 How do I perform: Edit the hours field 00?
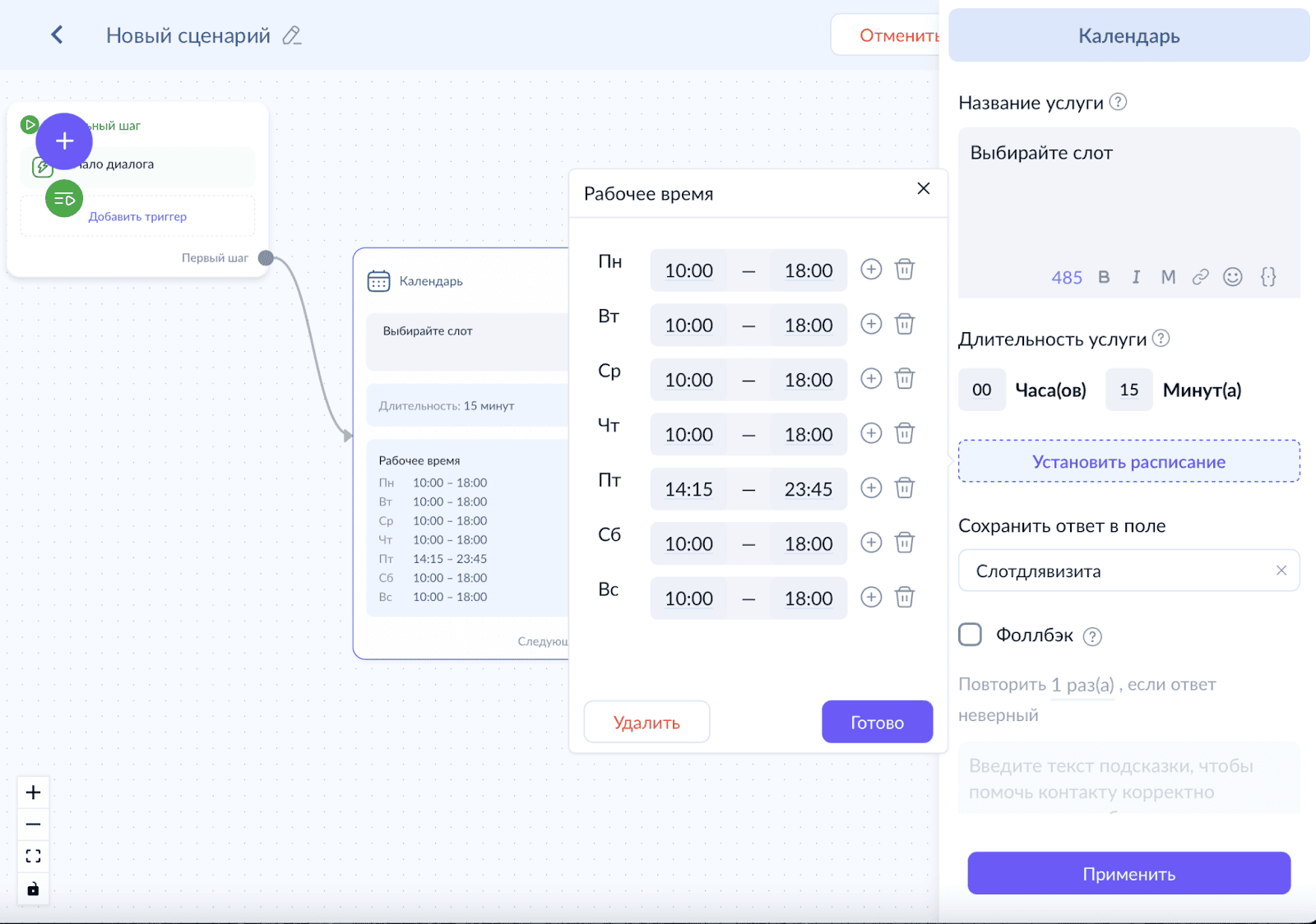point(982,390)
